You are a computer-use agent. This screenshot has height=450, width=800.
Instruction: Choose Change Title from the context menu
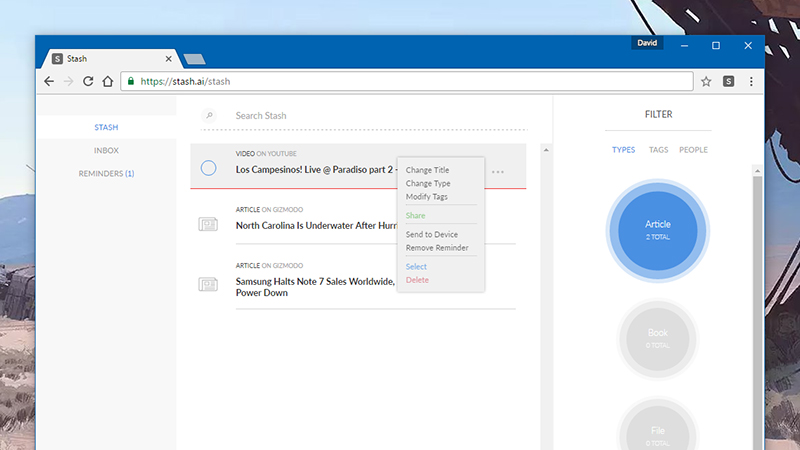[428, 170]
